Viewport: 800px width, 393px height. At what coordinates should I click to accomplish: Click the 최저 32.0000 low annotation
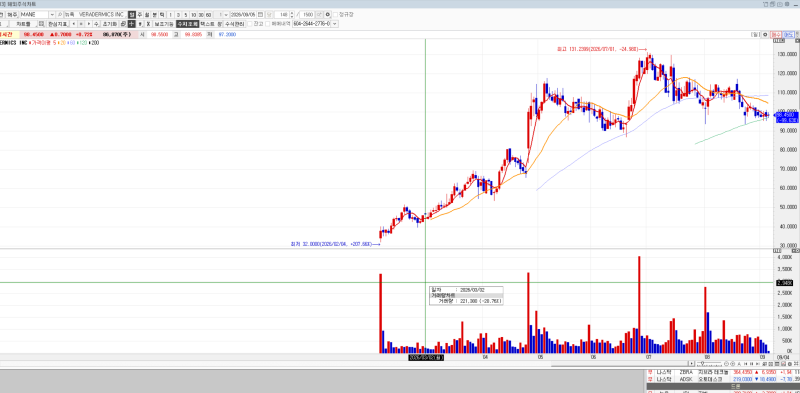point(335,244)
